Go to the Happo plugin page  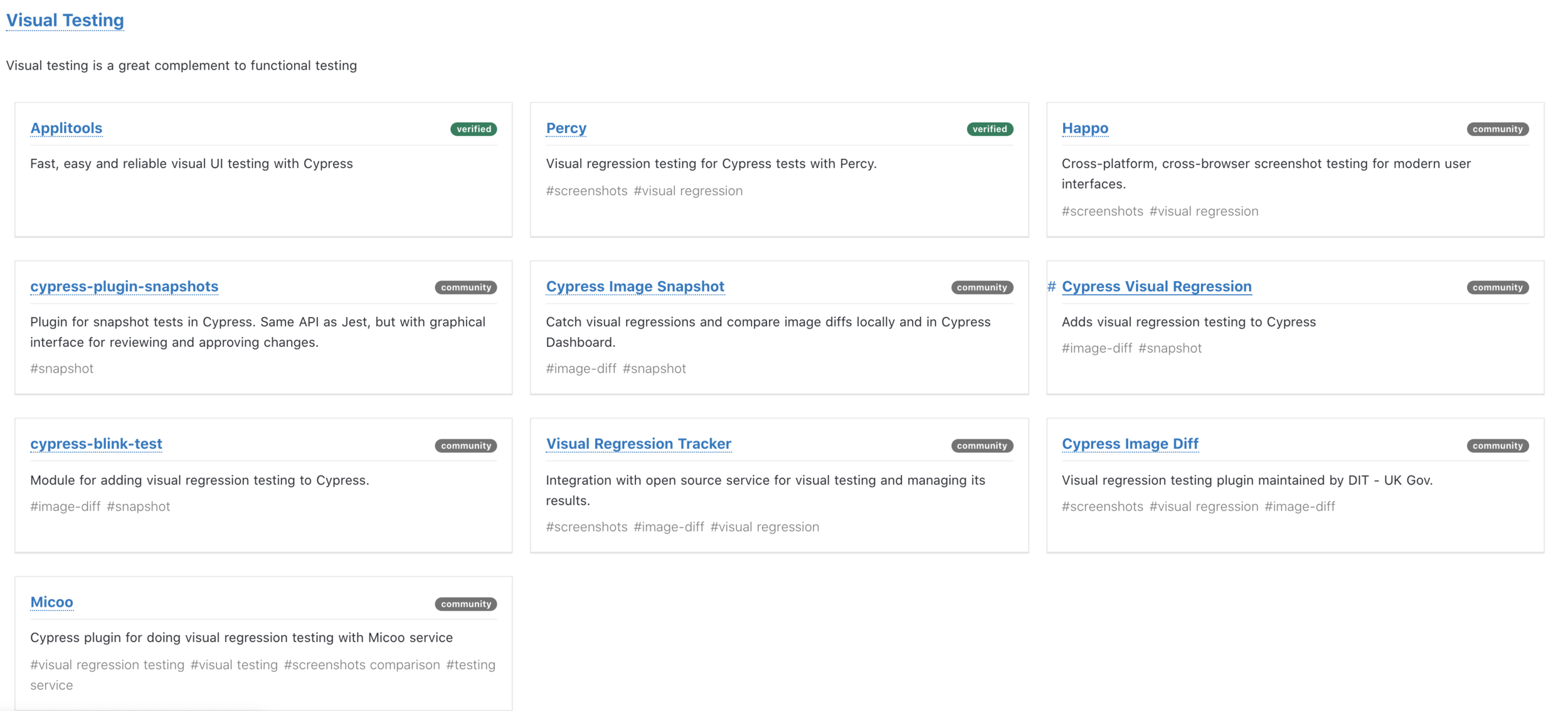(x=1084, y=128)
